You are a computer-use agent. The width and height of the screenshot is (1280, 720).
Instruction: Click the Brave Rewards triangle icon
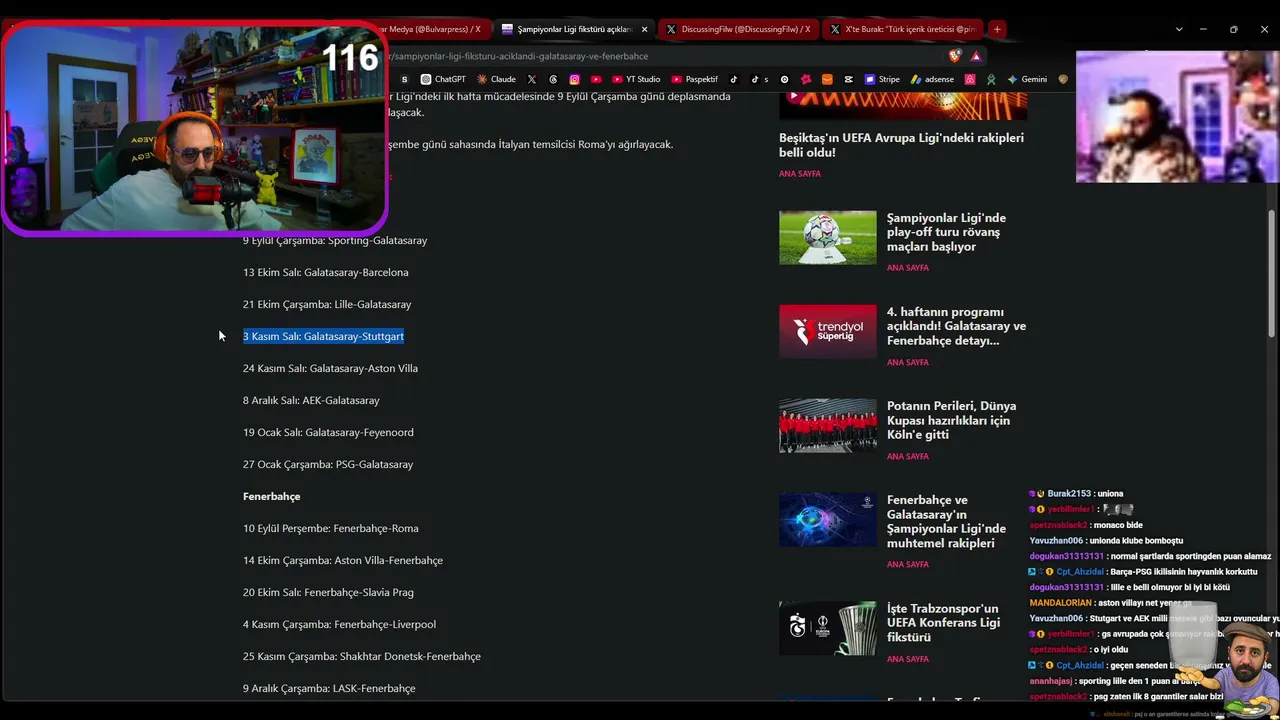pyautogui.click(x=976, y=56)
